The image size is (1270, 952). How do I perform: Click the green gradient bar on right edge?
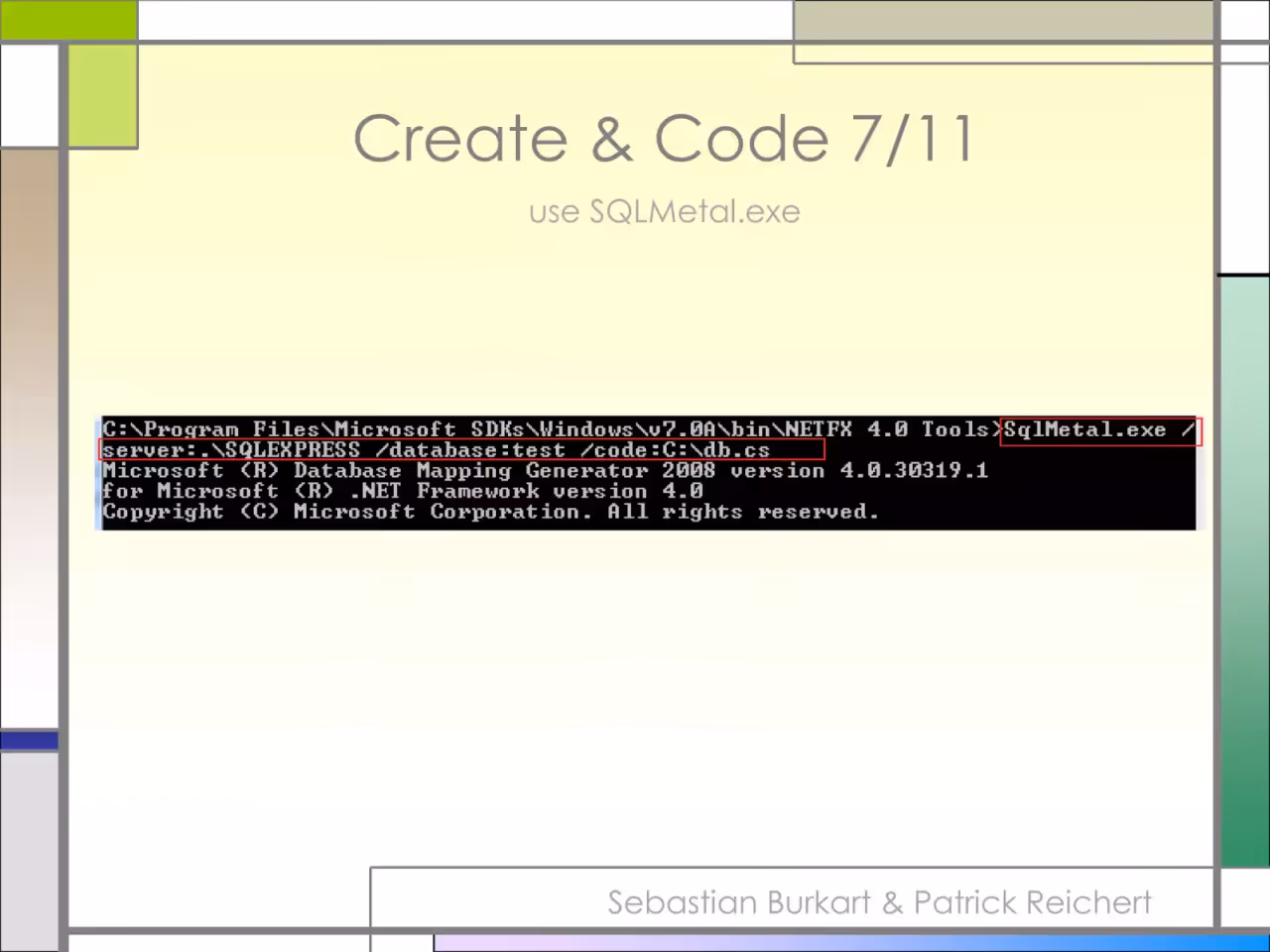tap(1244, 572)
